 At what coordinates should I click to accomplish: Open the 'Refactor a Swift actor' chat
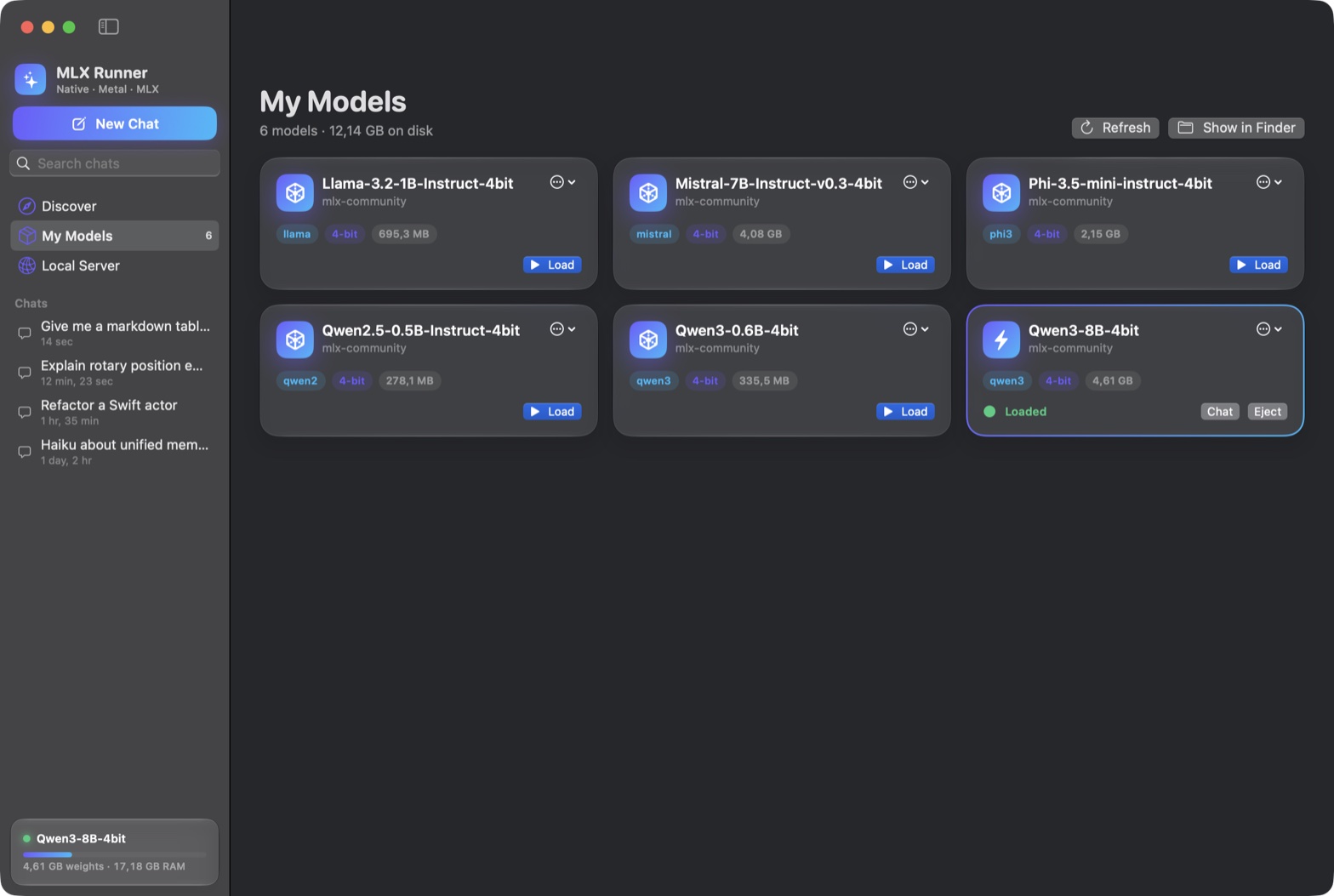coord(115,412)
